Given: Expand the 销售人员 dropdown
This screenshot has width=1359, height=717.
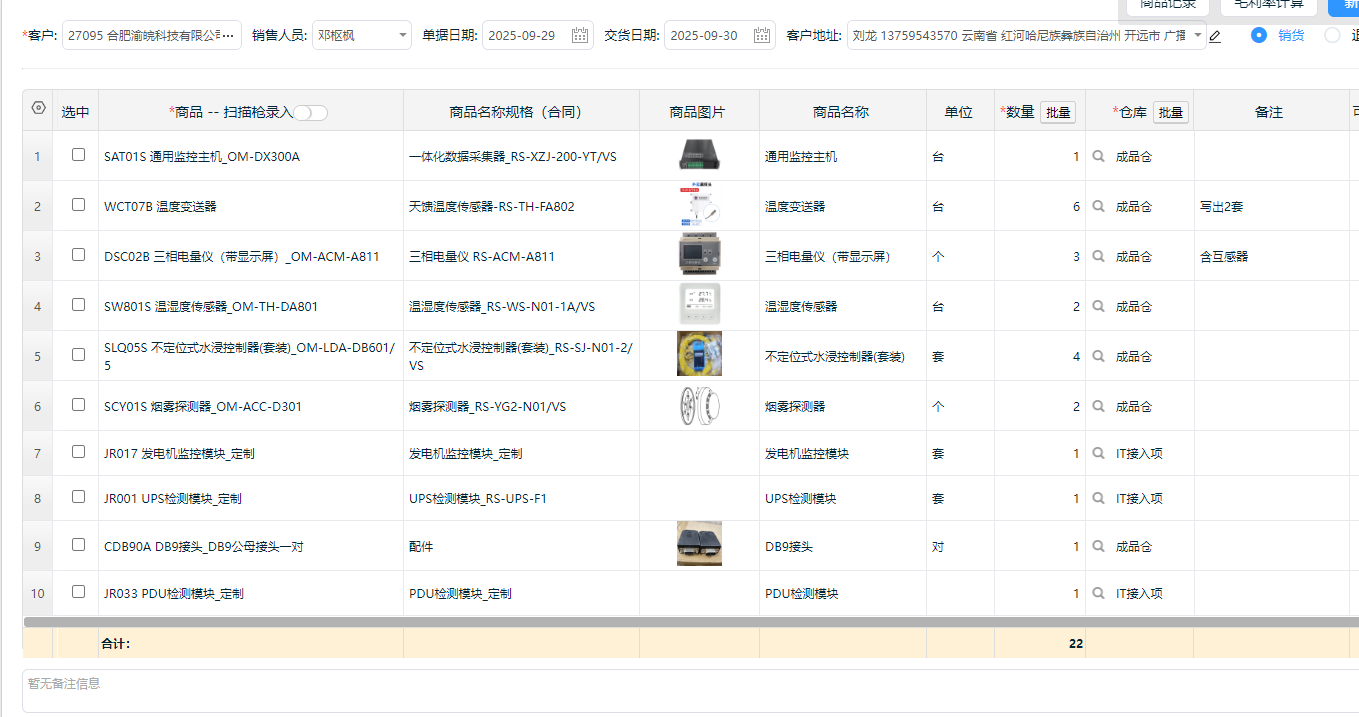Looking at the screenshot, I should 402,36.
